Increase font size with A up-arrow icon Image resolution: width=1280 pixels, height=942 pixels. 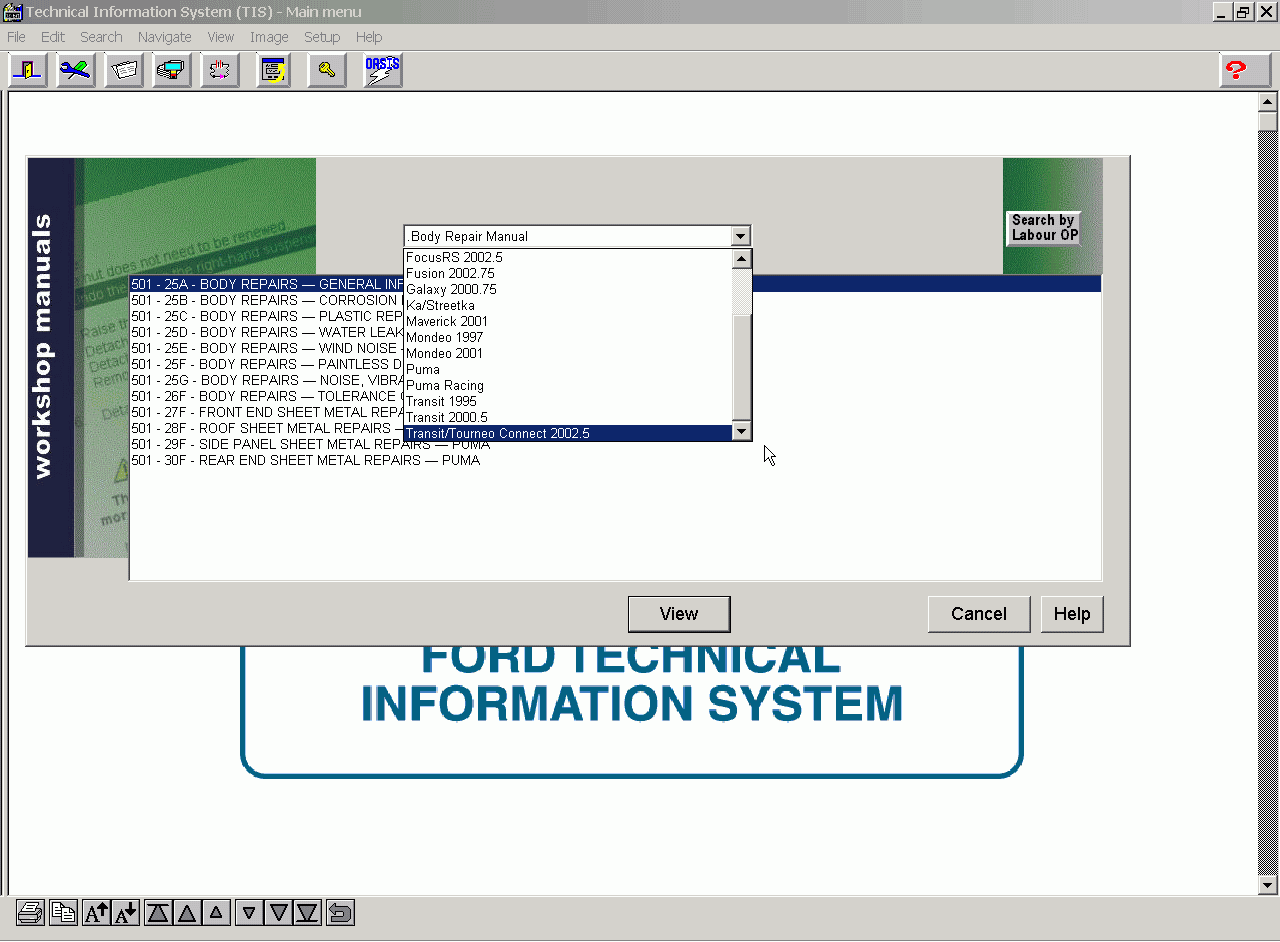point(96,912)
